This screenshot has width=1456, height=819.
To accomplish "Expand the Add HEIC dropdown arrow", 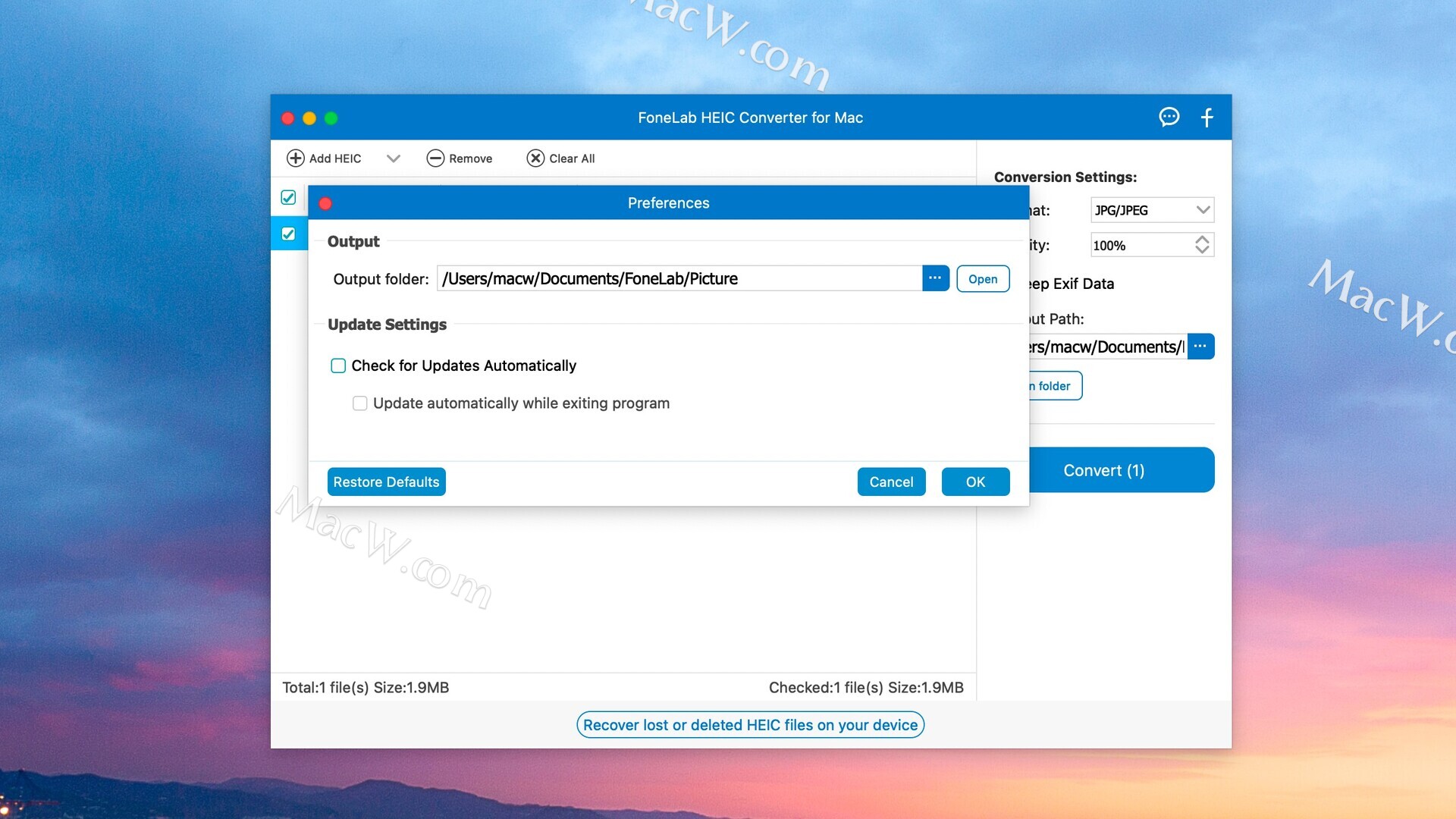I will 393,158.
